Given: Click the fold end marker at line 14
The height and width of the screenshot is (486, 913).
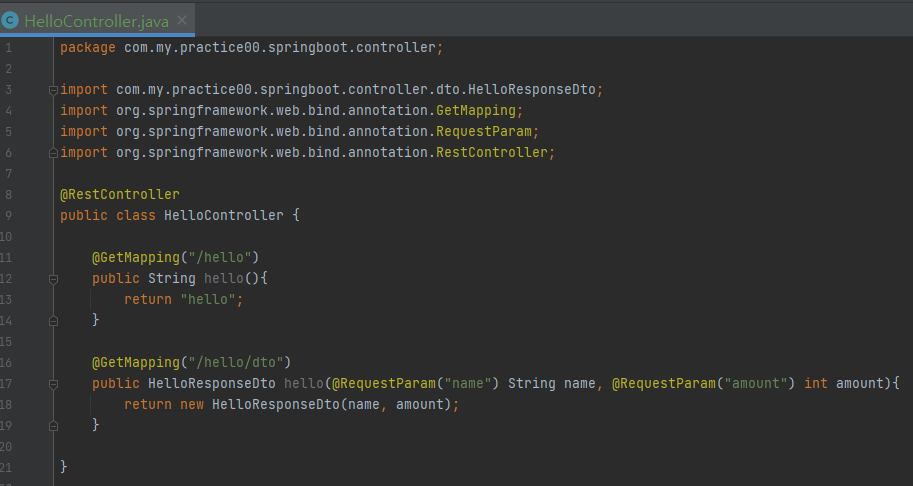Looking at the screenshot, I should point(53,321).
